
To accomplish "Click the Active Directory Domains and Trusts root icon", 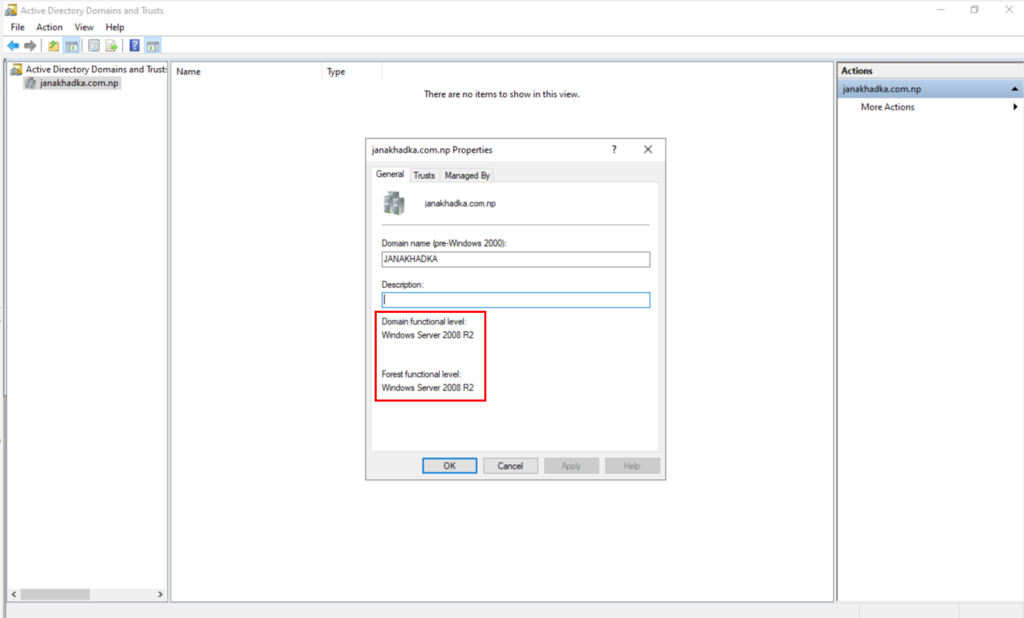I will click(x=16, y=69).
